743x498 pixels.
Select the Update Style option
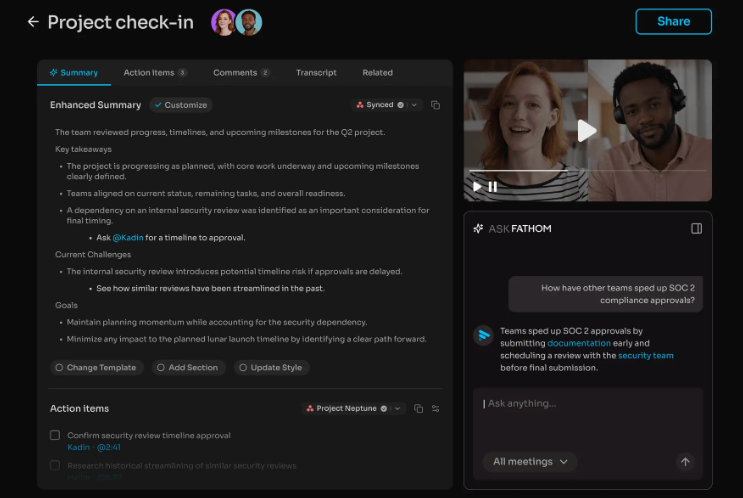(272, 367)
